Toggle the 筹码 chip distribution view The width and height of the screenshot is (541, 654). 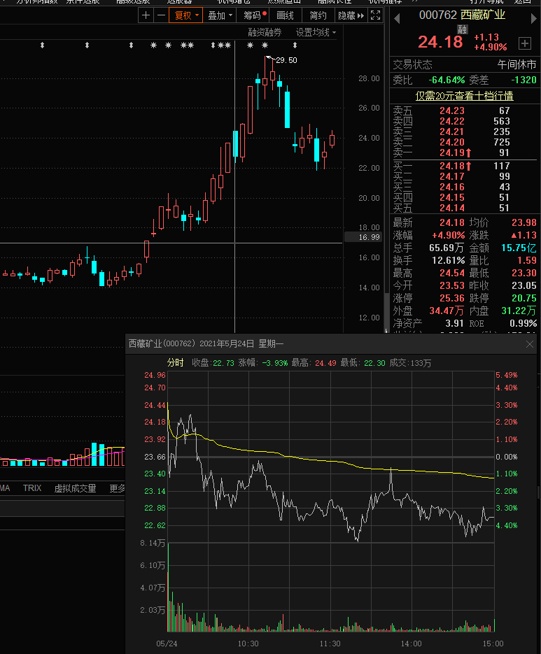click(254, 15)
